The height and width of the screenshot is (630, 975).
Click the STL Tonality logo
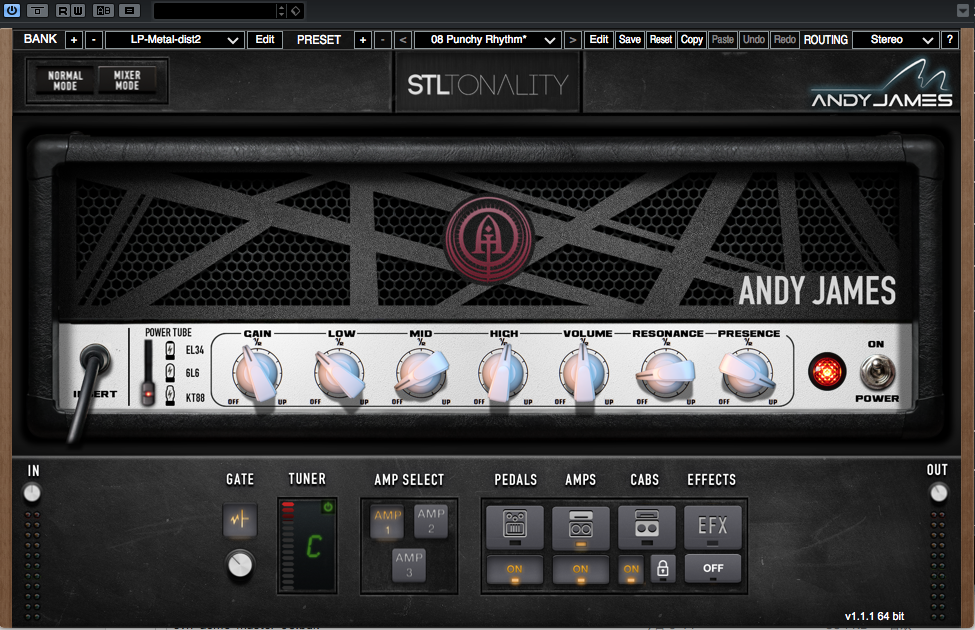(488, 84)
